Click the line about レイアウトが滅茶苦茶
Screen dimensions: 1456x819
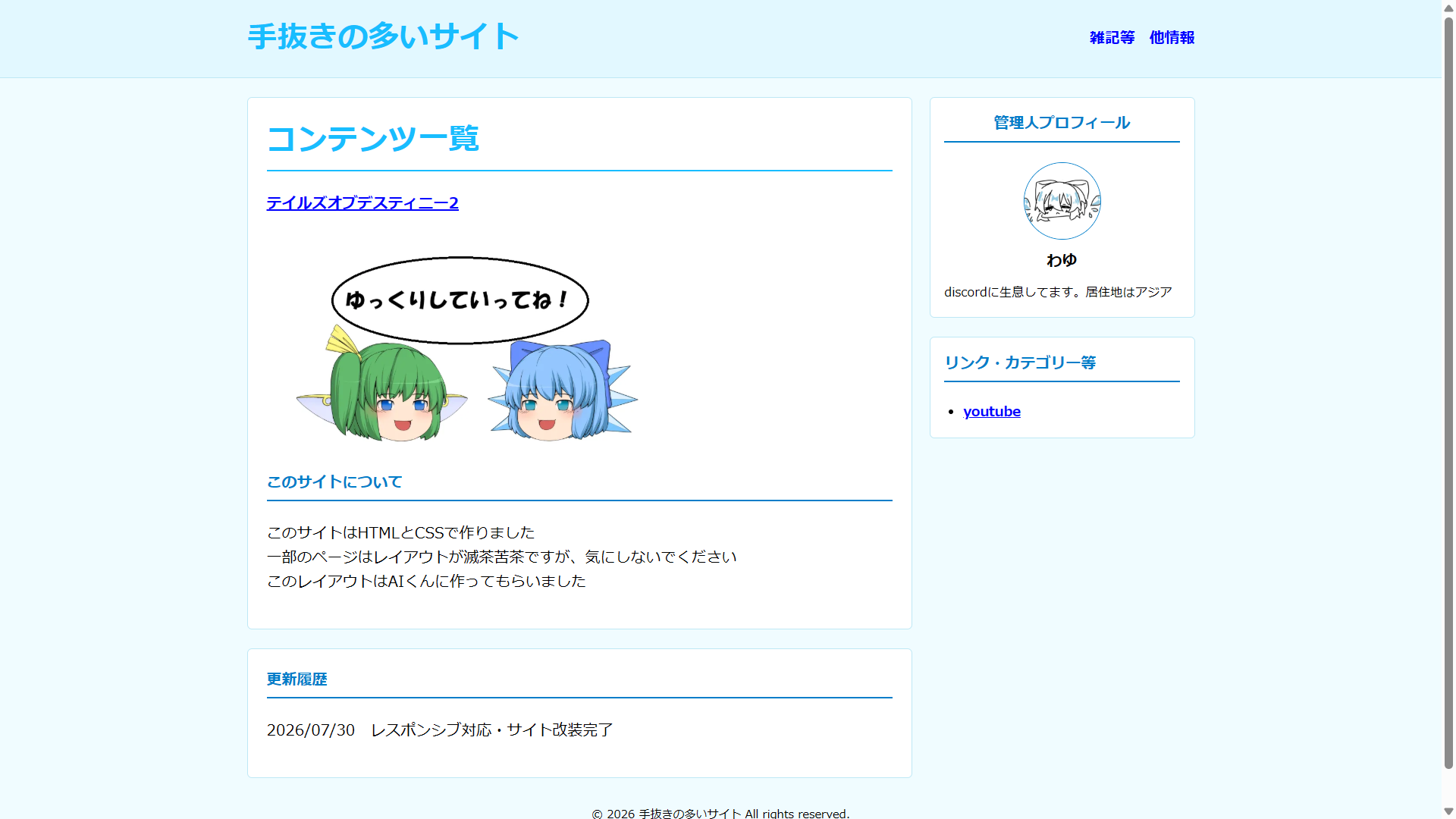pyautogui.click(x=501, y=557)
